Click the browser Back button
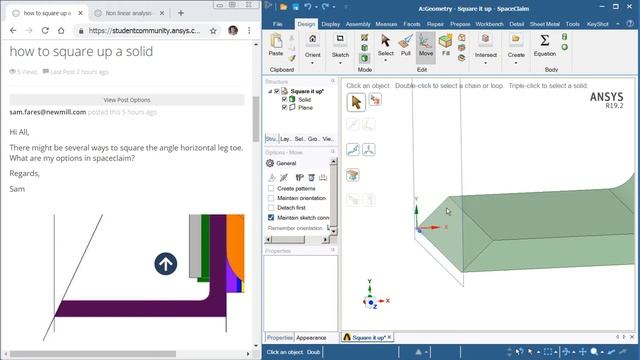The image size is (640, 360). (x=13, y=31)
